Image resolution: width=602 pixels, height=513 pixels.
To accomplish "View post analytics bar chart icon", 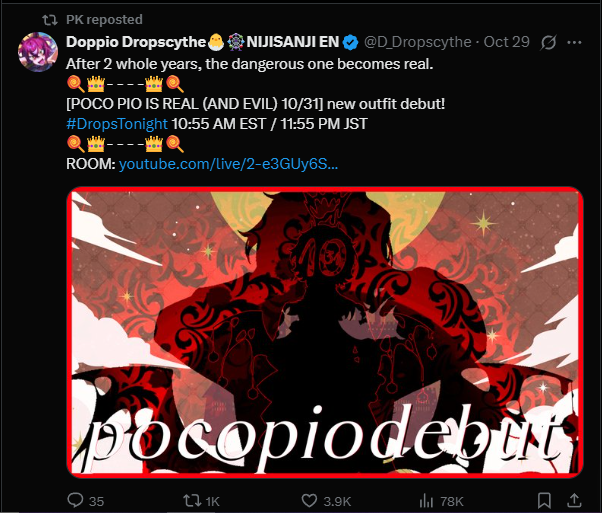I will [x=426, y=501].
